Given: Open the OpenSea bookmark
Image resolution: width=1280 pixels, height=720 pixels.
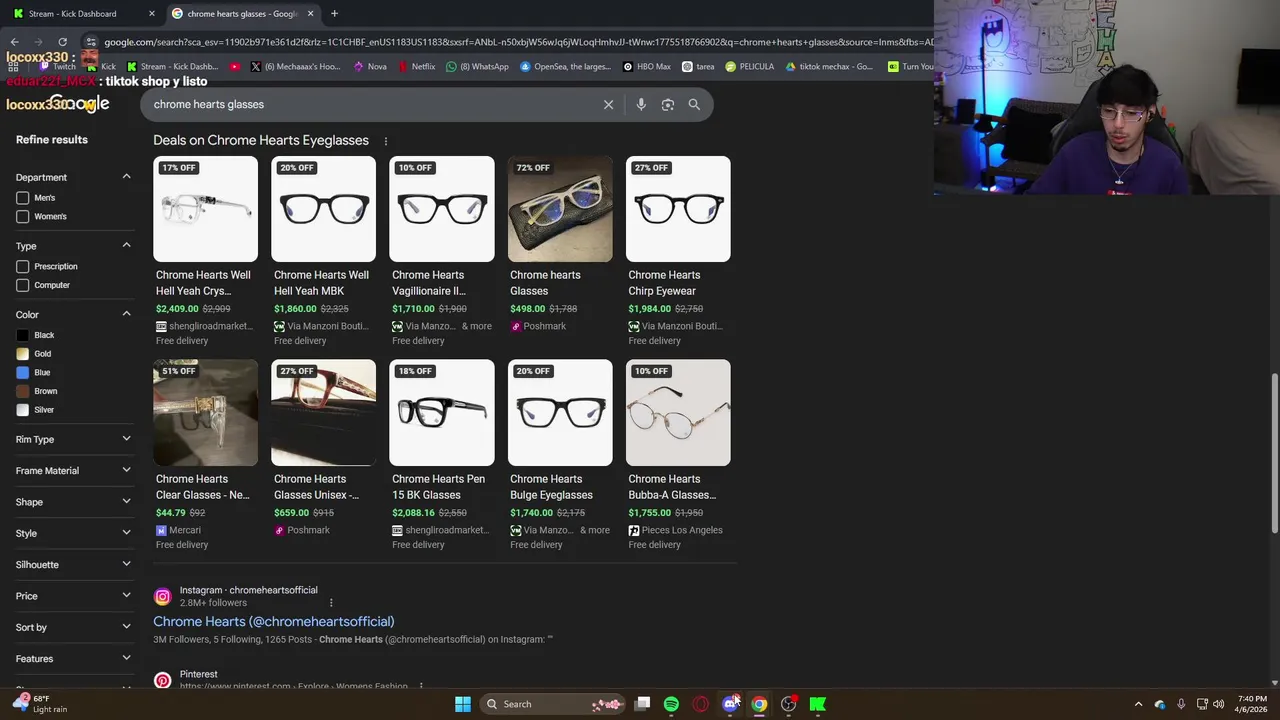Looking at the screenshot, I should [565, 67].
